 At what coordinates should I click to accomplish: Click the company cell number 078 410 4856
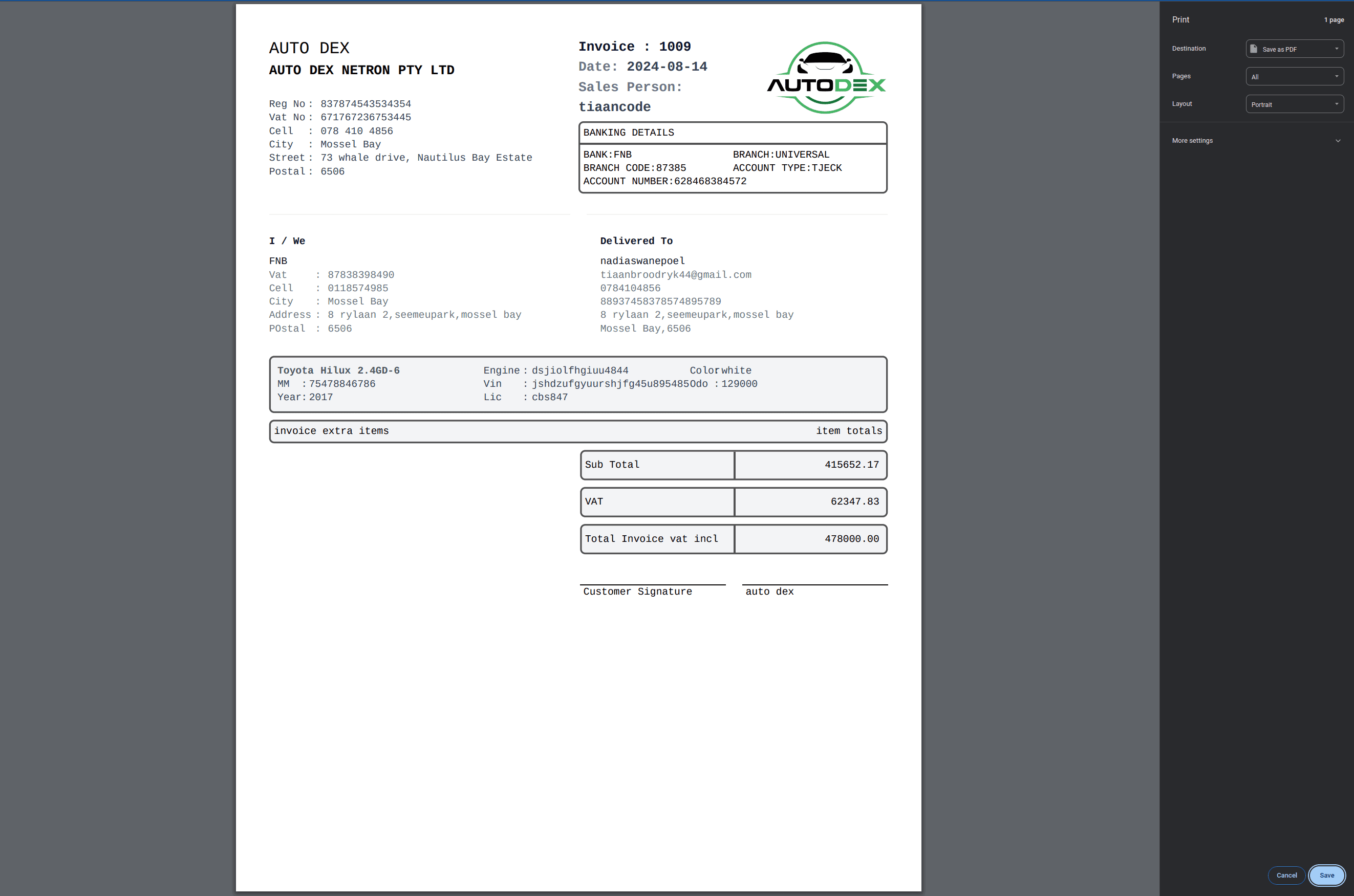pos(357,131)
